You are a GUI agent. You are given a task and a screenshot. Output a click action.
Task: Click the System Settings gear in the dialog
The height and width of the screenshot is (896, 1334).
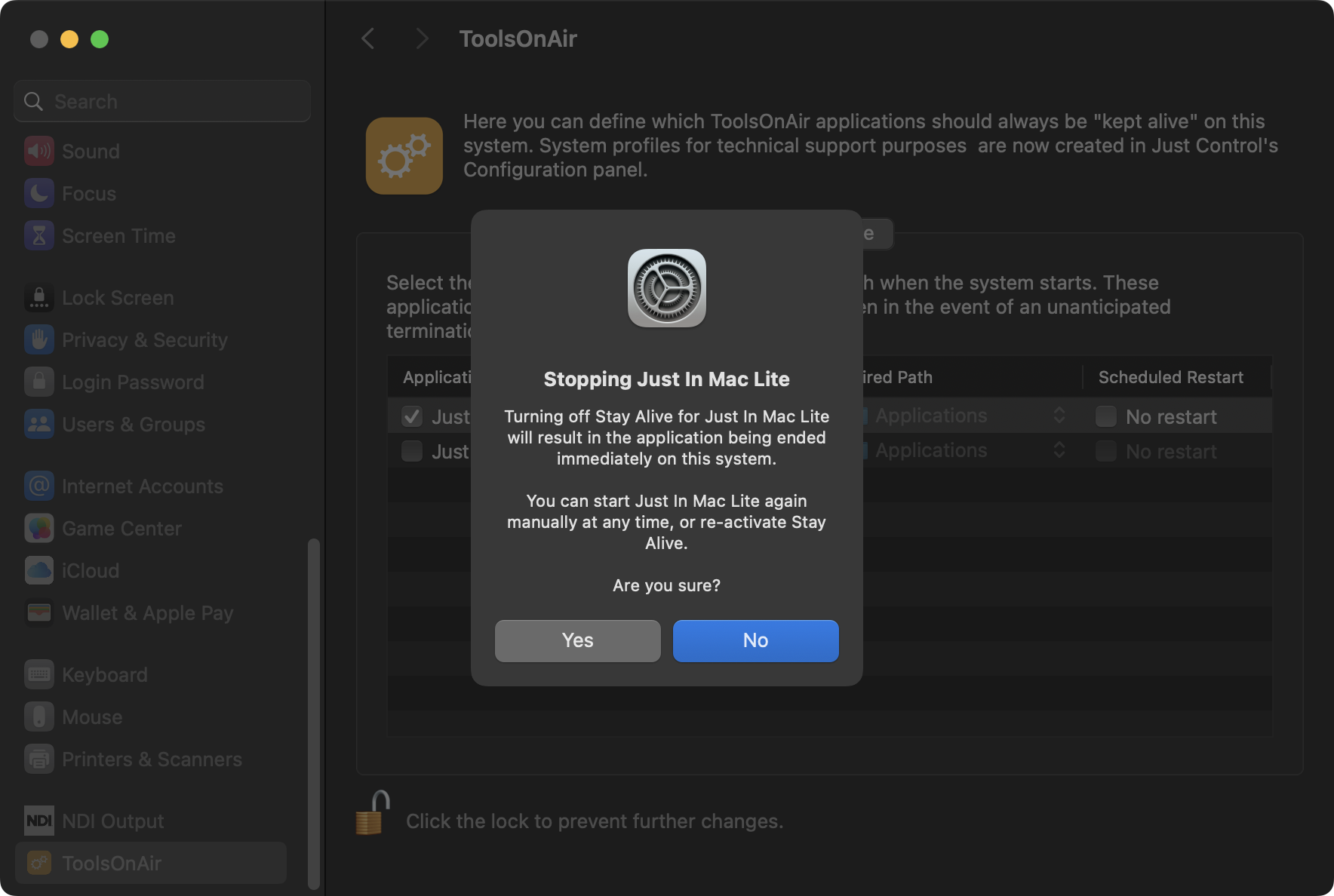pos(667,288)
